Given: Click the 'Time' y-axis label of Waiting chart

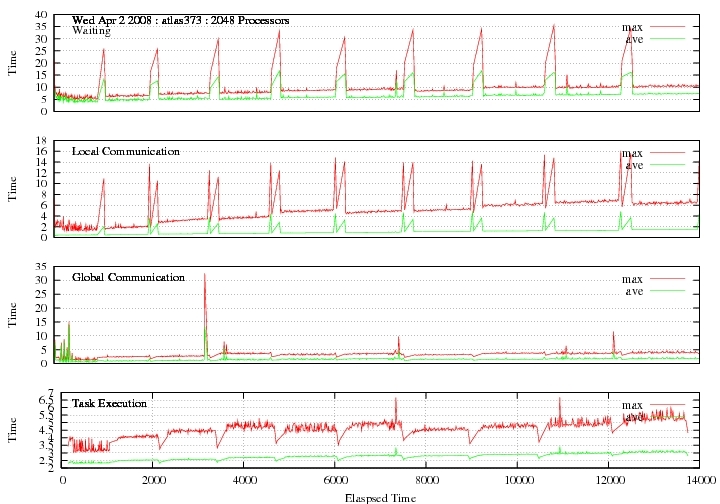Looking at the screenshot, I should (12, 62).
